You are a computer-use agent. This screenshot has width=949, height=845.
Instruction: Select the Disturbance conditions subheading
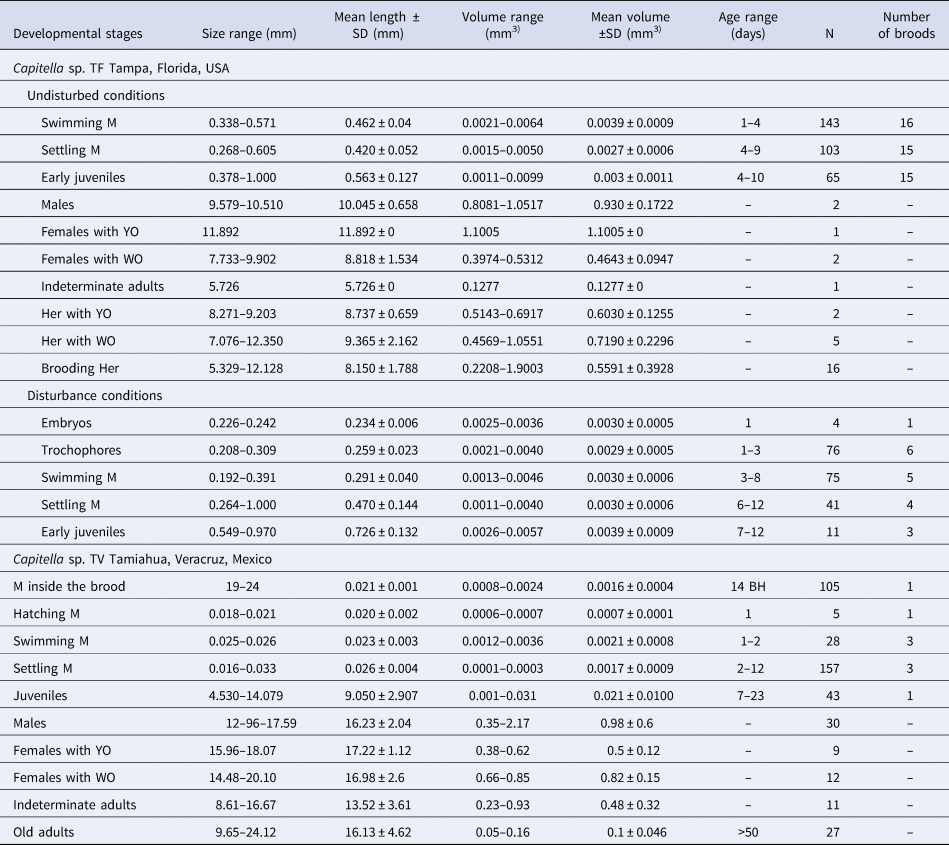point(94,395)
